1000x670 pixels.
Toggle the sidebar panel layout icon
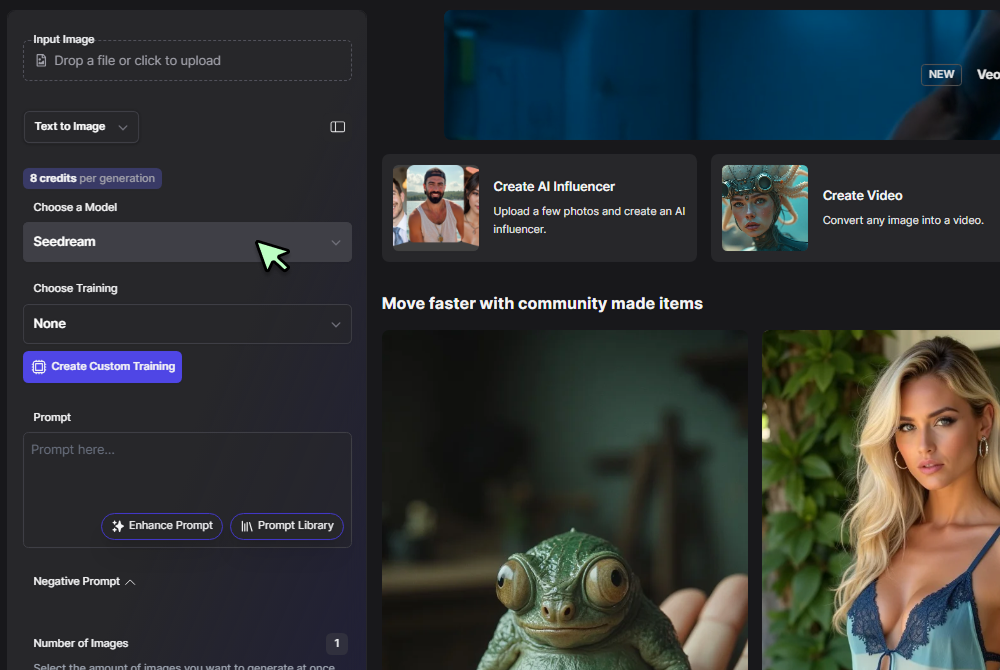click(338, 127)
